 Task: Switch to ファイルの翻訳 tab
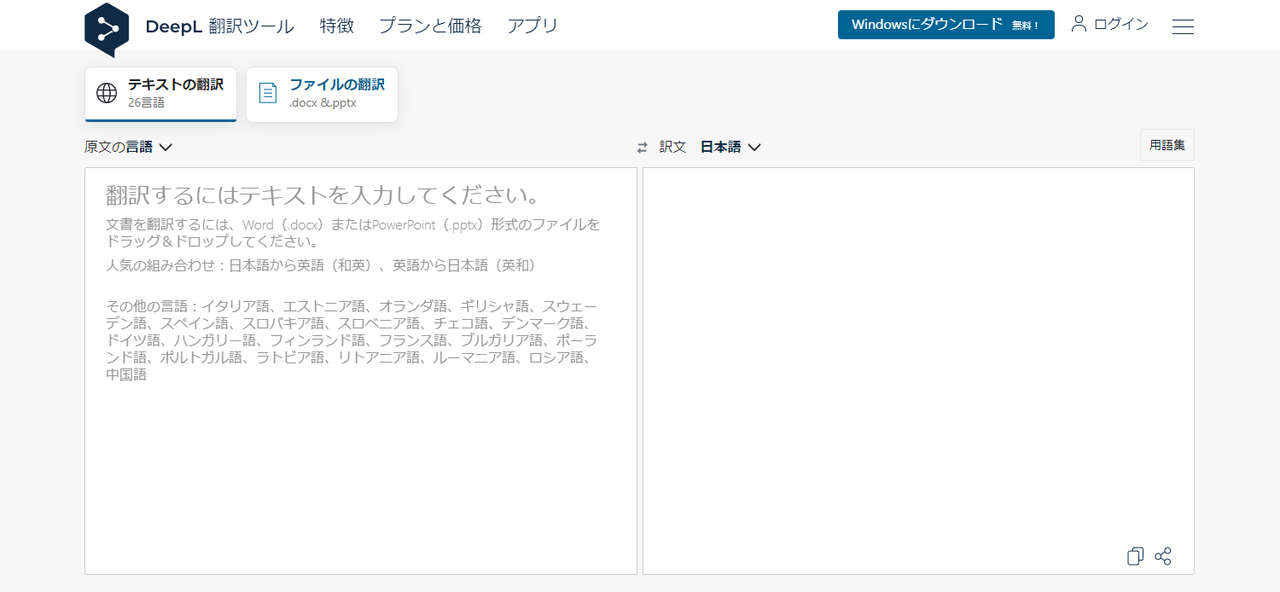click(322, 94)
